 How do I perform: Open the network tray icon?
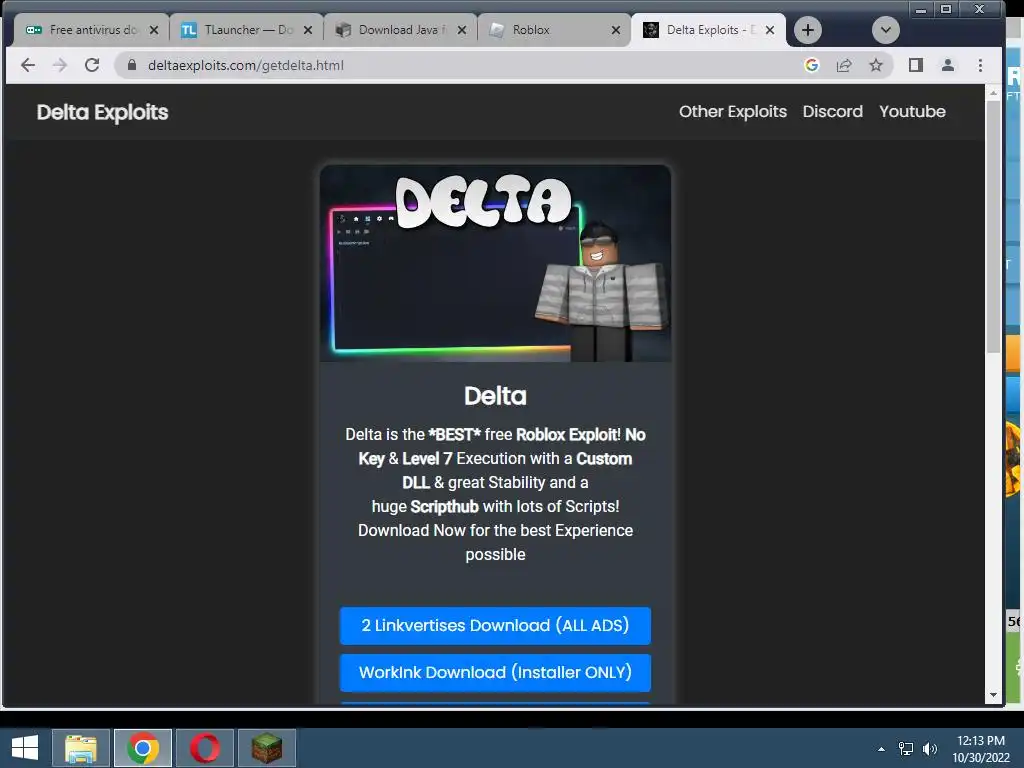[x=906, y=749]
